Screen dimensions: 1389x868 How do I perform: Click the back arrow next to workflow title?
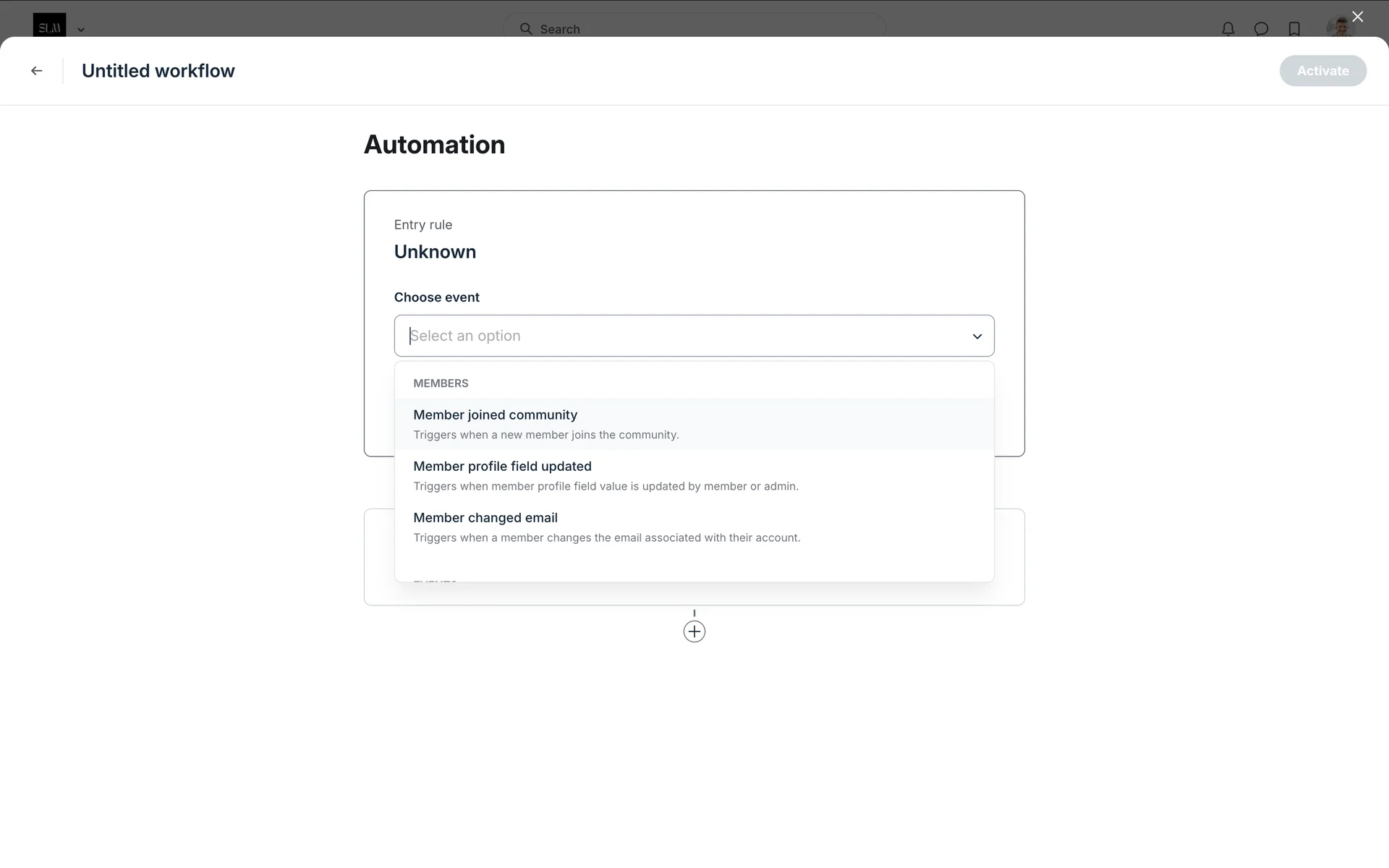[37, 71]
